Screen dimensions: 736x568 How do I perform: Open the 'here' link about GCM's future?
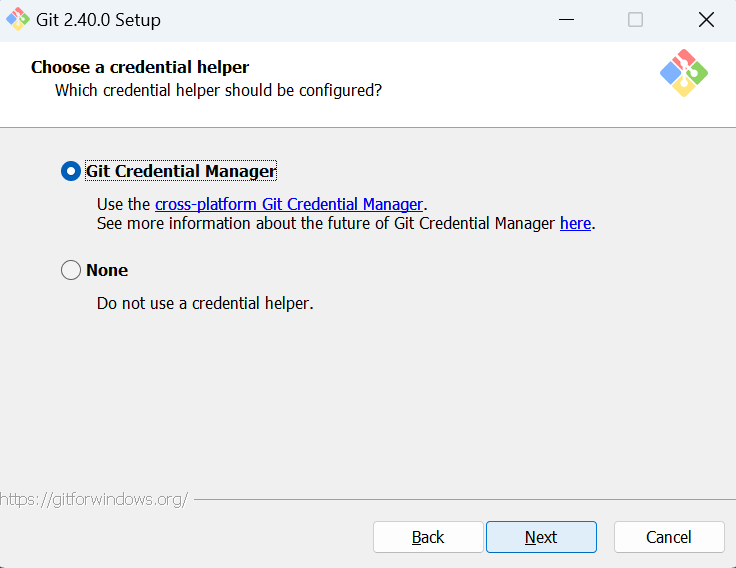575,223
